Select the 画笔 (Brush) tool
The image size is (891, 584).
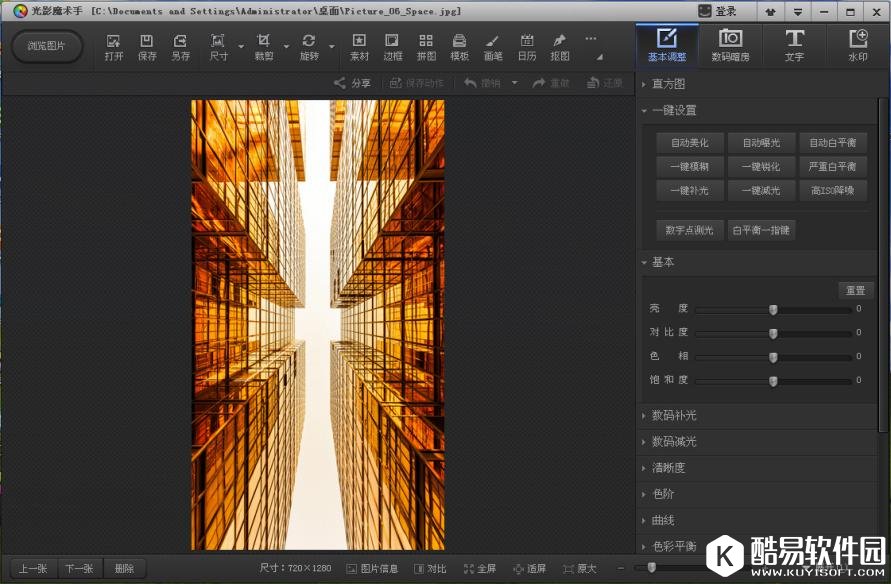(x=492, y=47)
